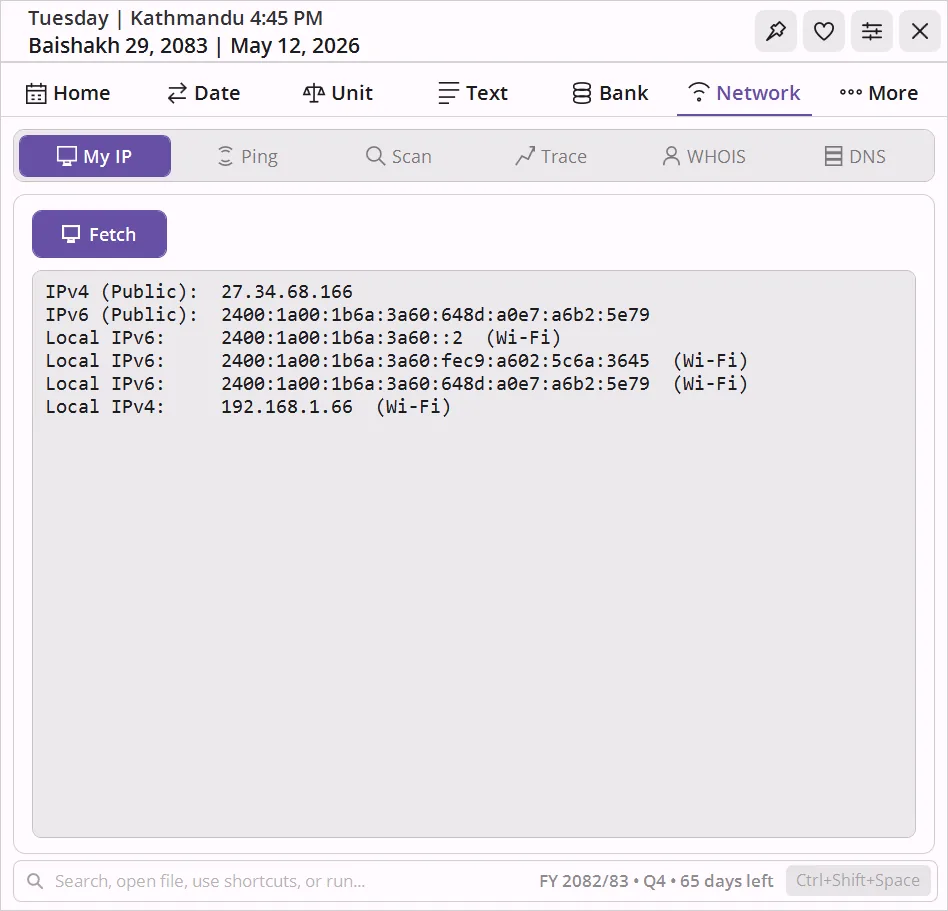Click the Ping signal icon
This screenshot has width=948, height=911.
225,156
